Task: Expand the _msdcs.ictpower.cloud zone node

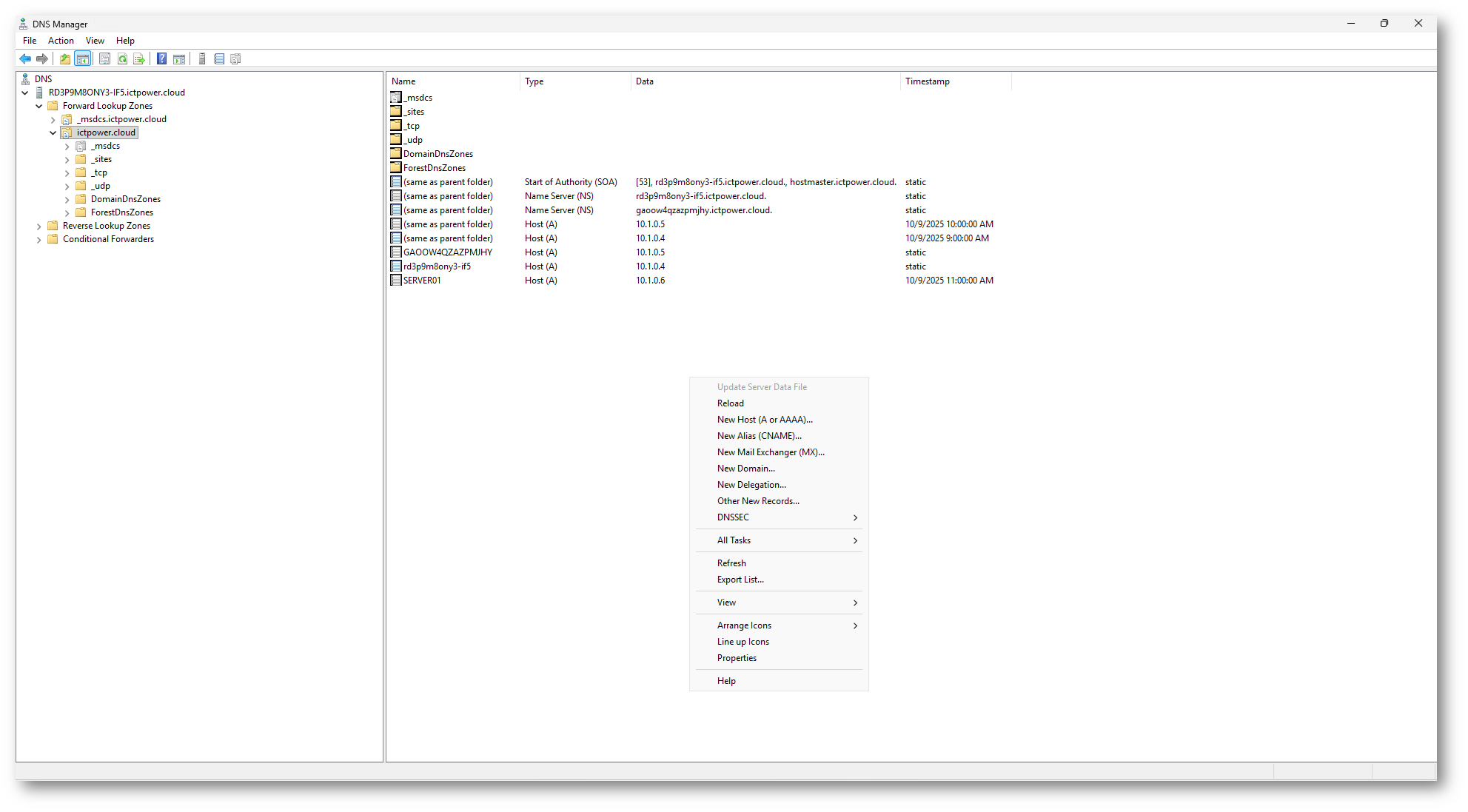Action: click(x=53, y=120)
